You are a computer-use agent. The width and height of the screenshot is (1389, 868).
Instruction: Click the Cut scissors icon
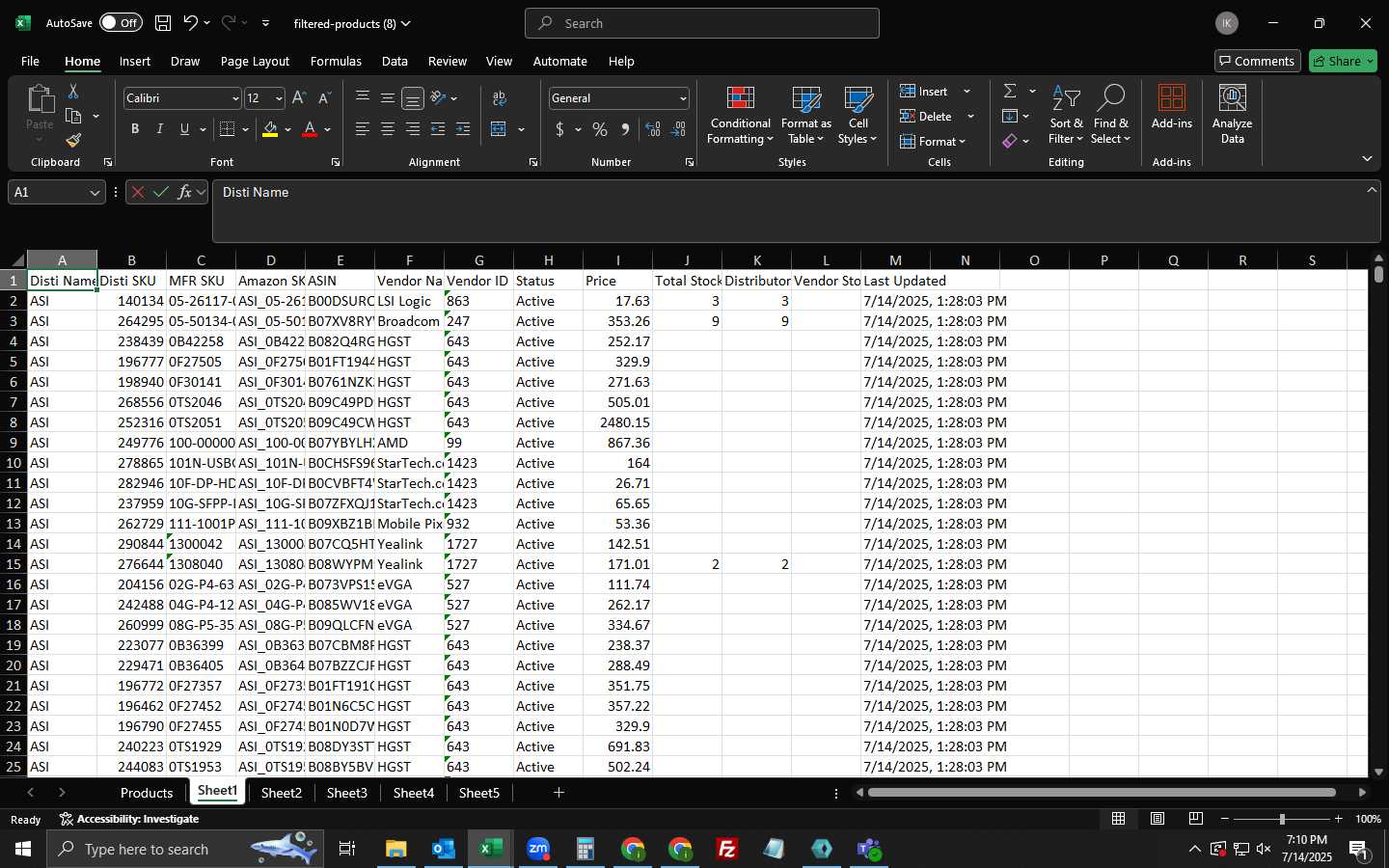coord(73,91)
